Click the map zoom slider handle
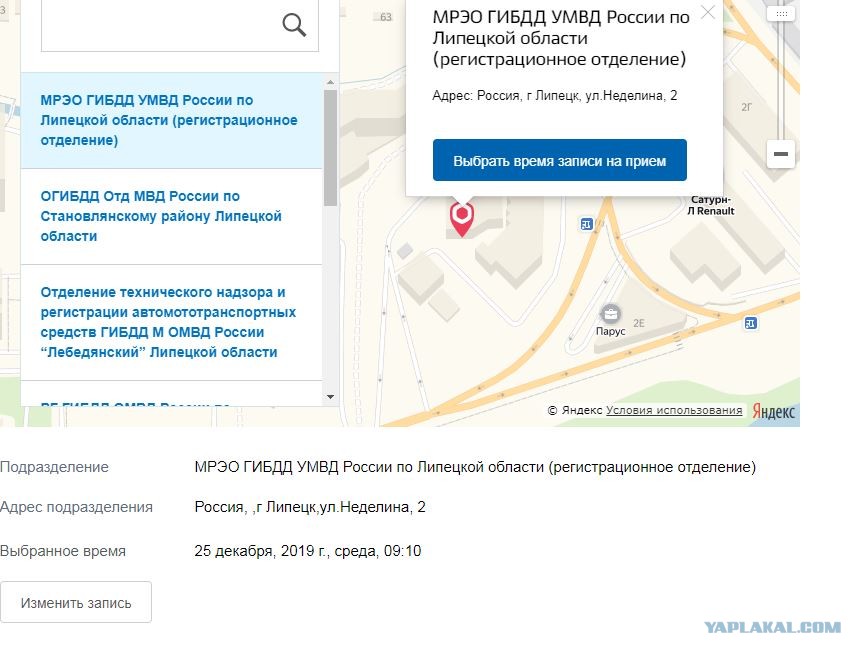The image size is (867, 657). pyautogui.click(x=781, y=14)
